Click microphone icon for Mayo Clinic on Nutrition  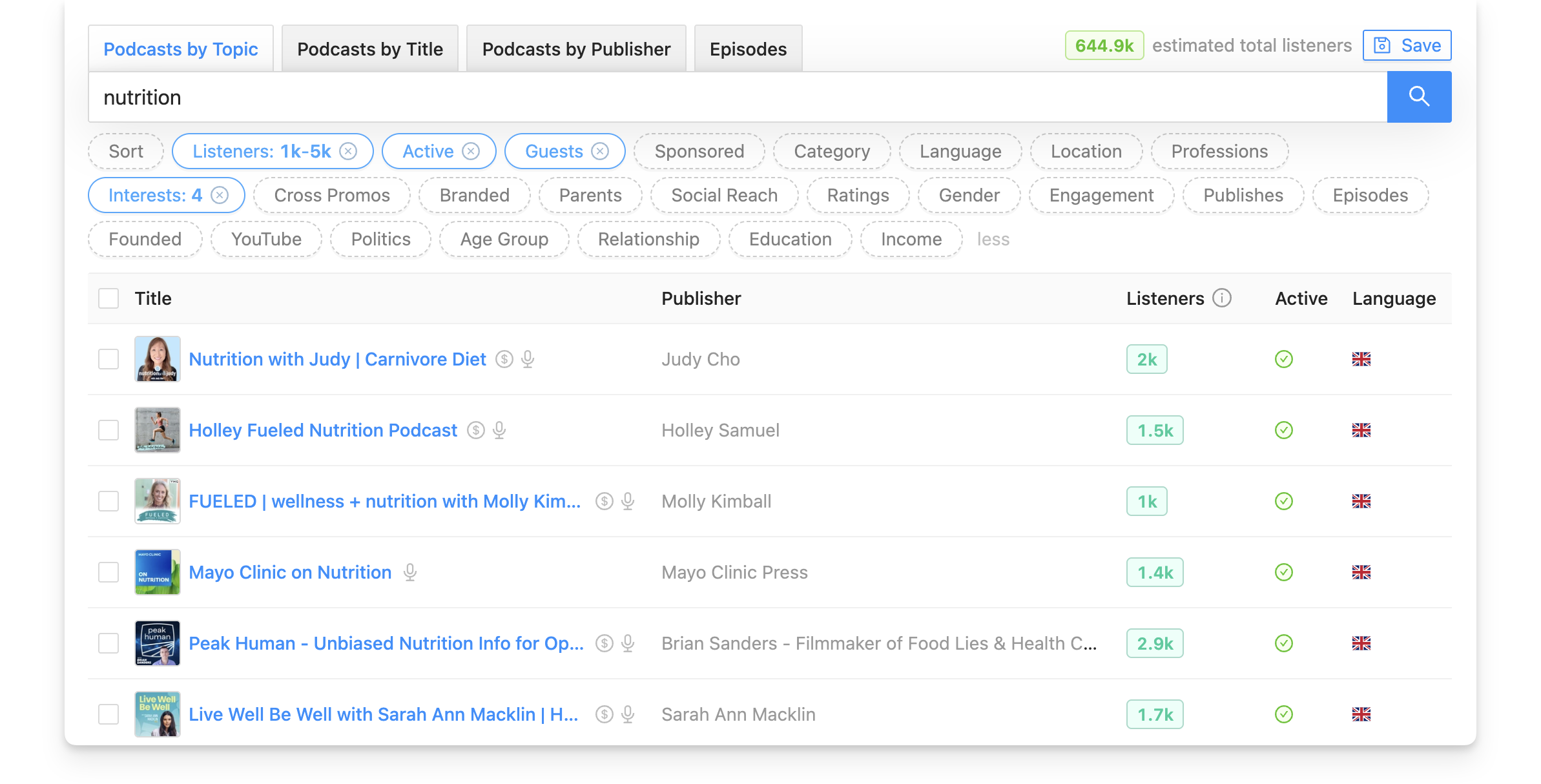410,572
